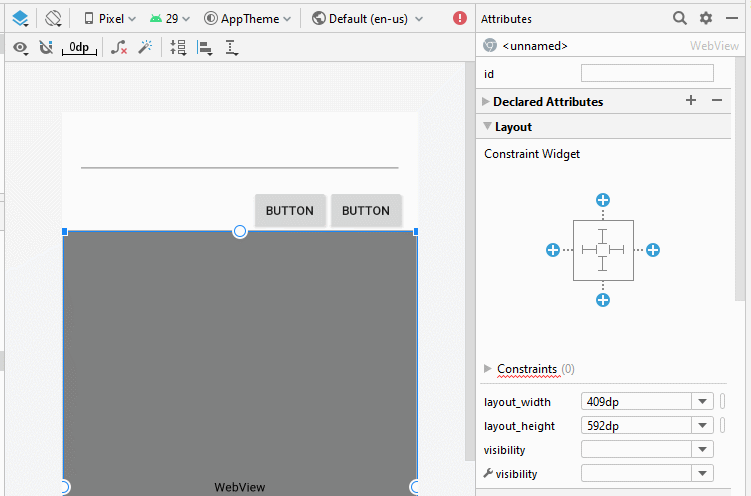
Task: Search attributes with magnifier icon
Action: (680, 18)
